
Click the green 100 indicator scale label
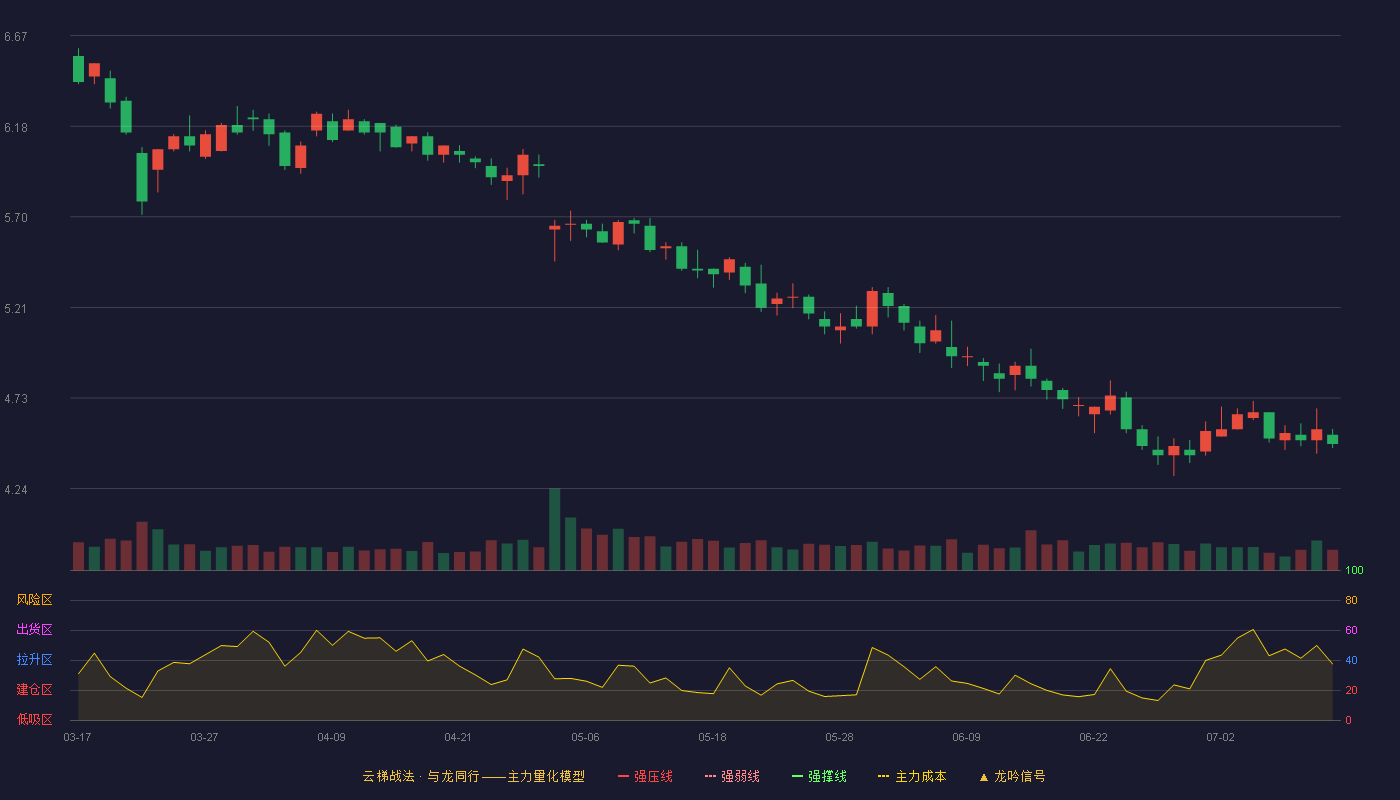(1354, 571)
